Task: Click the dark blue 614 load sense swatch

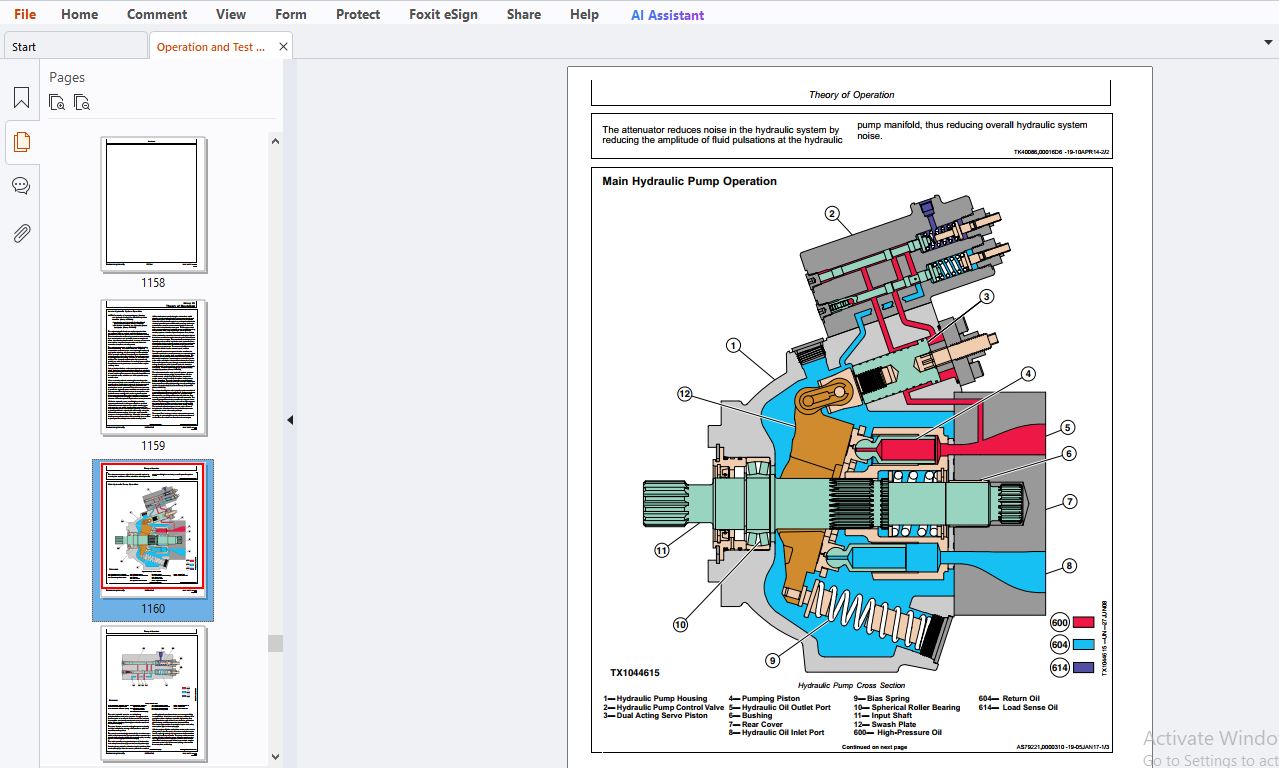Action: (1083, 668)
